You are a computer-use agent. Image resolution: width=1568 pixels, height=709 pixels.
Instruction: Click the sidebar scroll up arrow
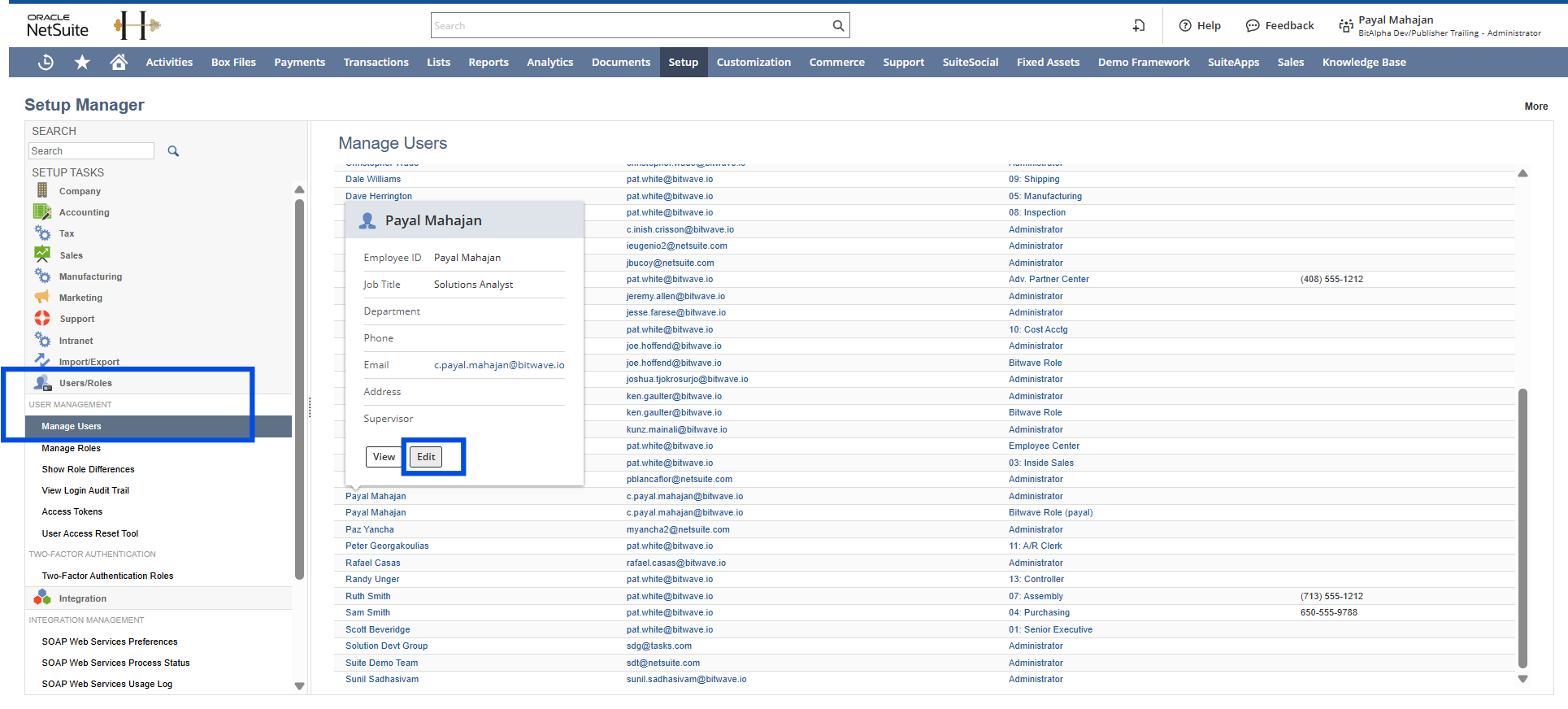(299, 189)
